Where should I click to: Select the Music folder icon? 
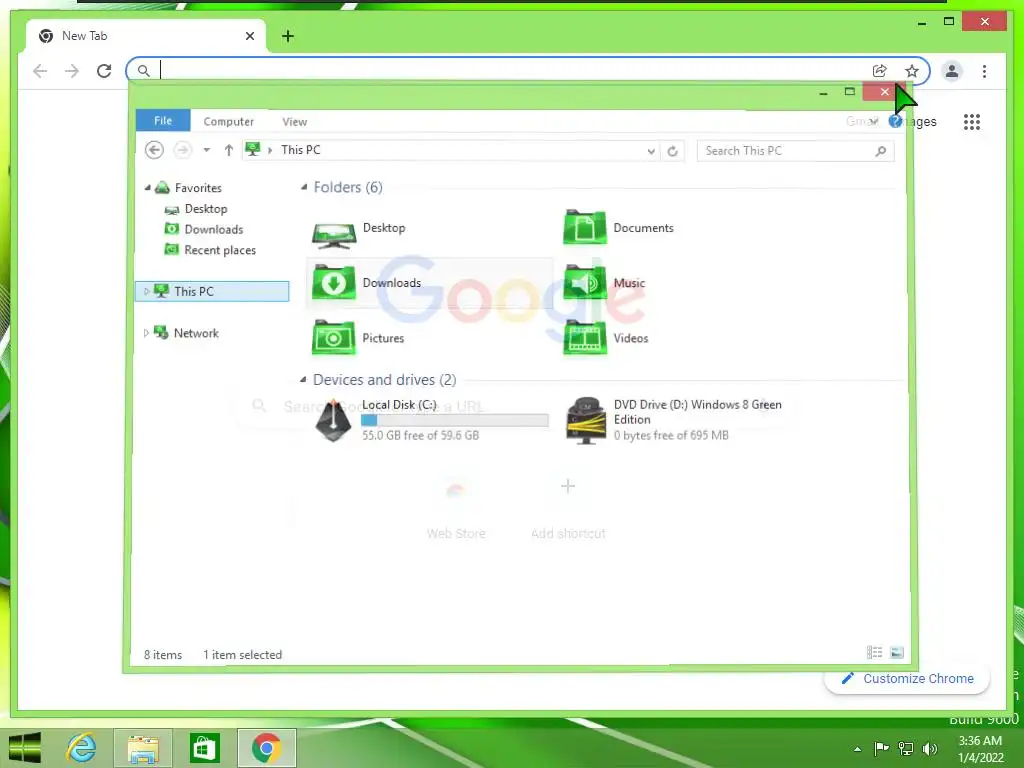coord(584,283)
